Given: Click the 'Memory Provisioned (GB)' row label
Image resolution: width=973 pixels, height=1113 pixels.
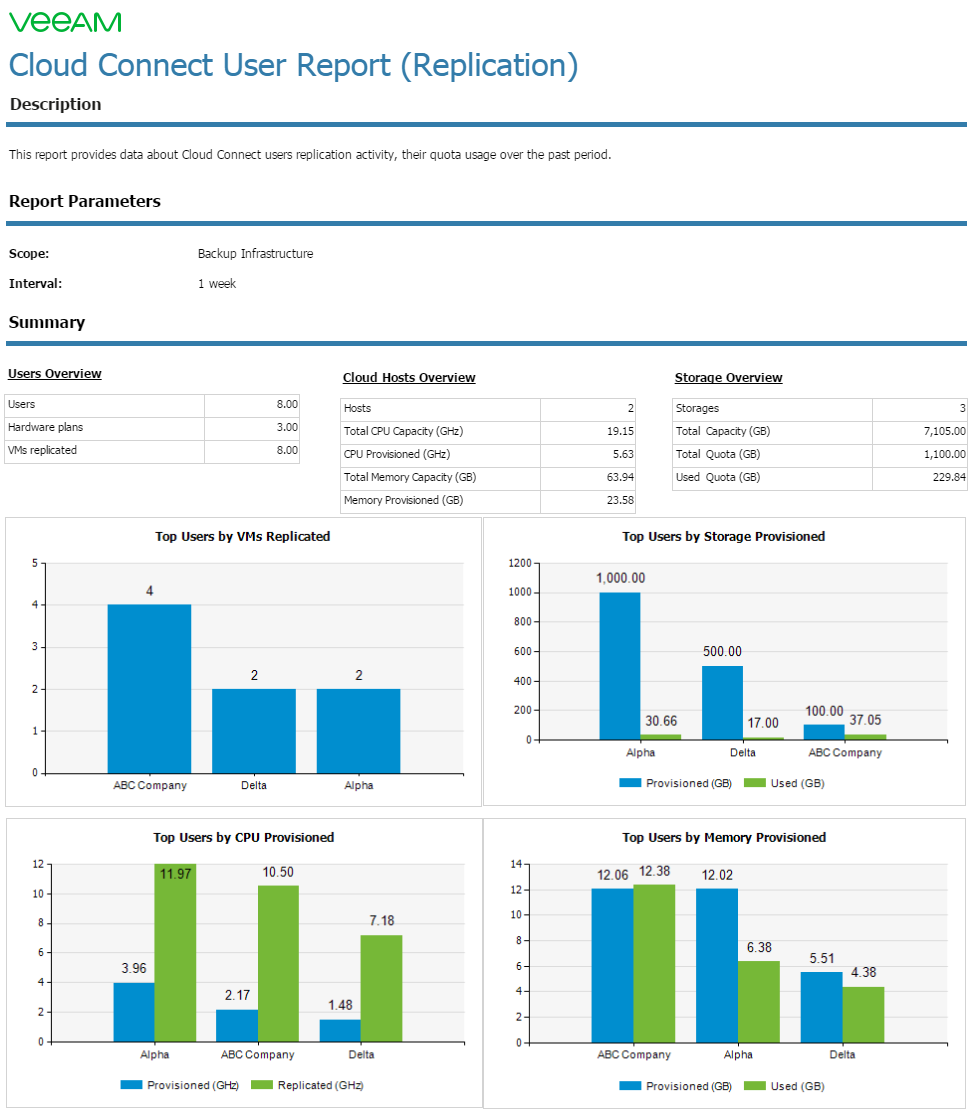Looking at the screenshot, I should tap(403, 500).
